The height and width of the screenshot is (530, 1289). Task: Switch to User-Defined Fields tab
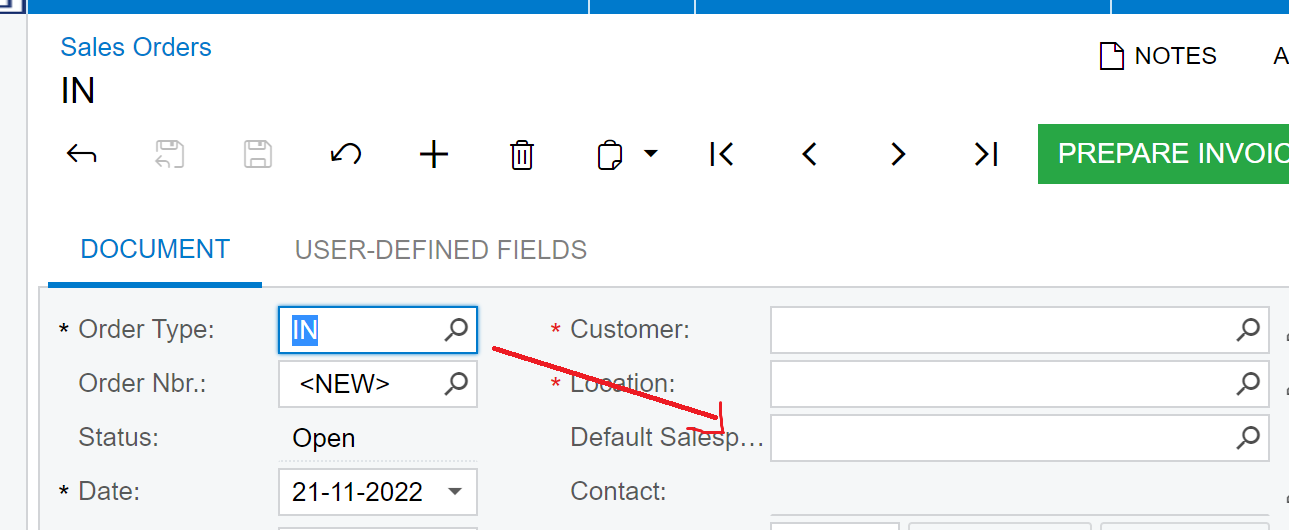441,249
